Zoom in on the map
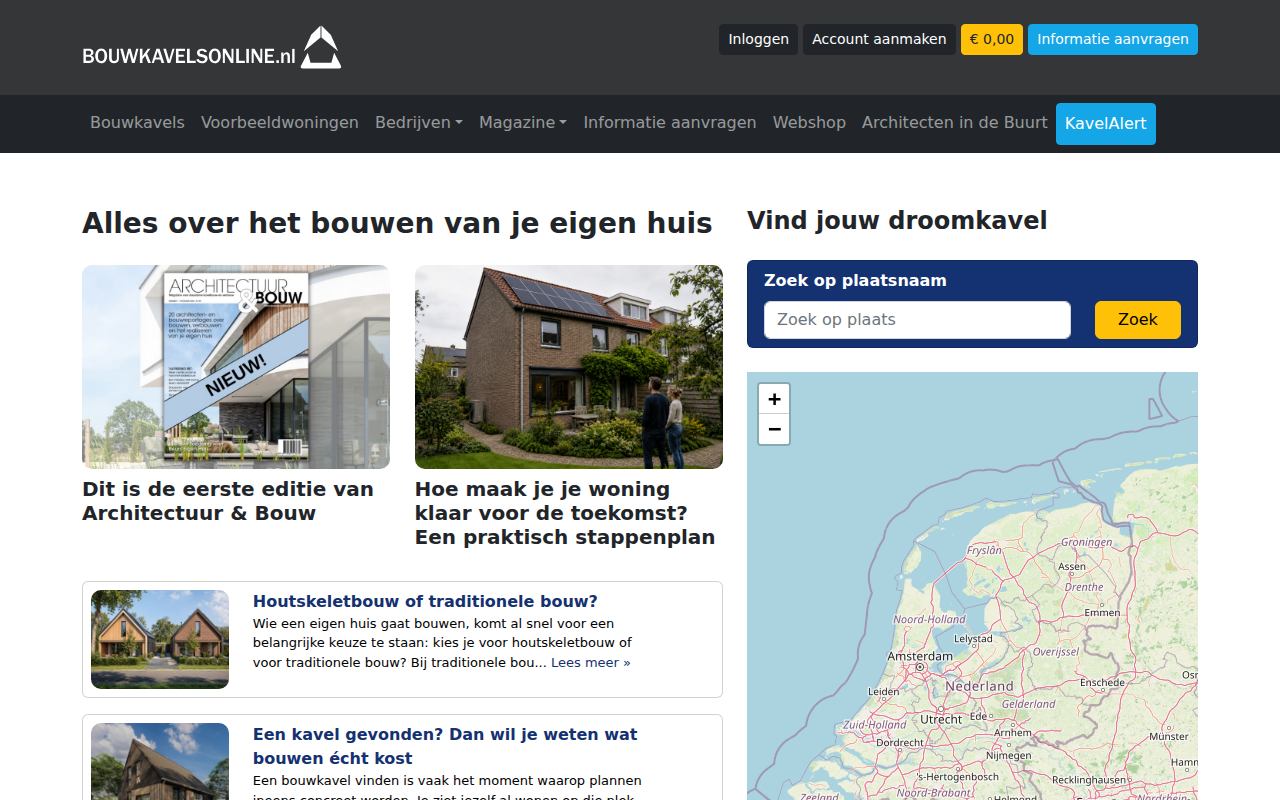The width and height of the screenshot is (1280, 800). pos(774,399)
